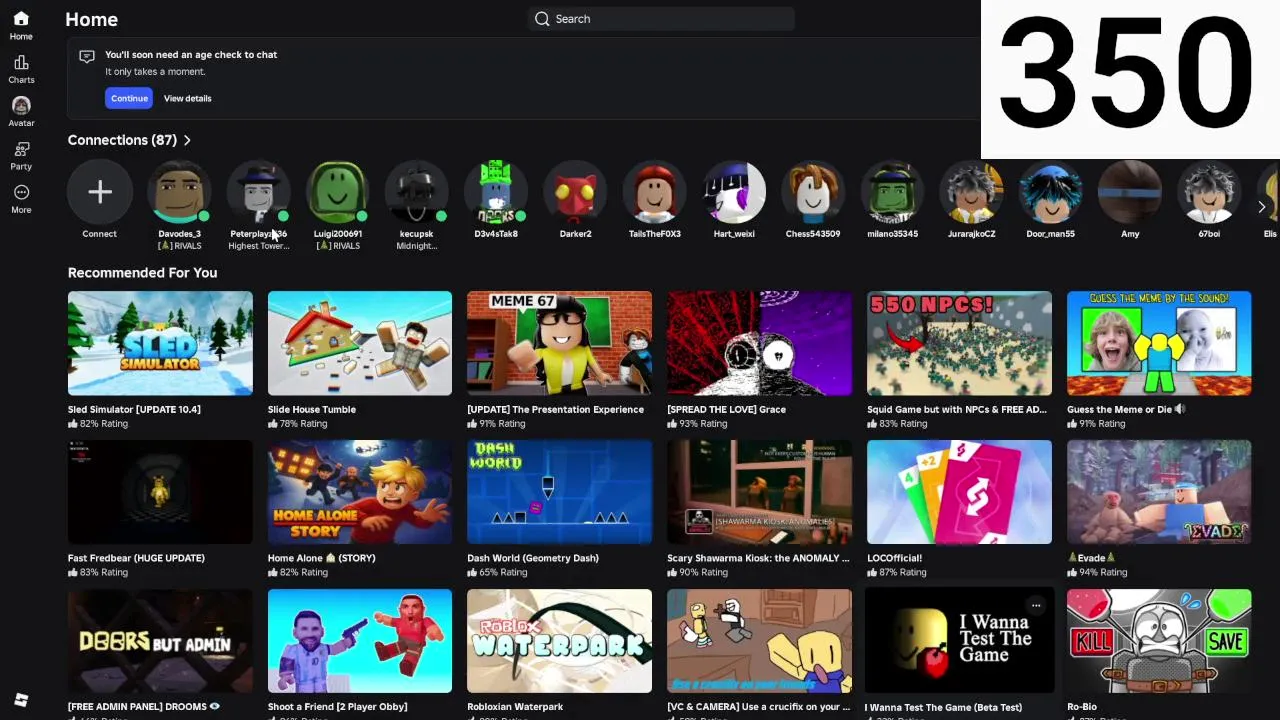Open Use a crucifix game thumbnail
This screenshot has height=720, width=1280.
click(759, 641)
